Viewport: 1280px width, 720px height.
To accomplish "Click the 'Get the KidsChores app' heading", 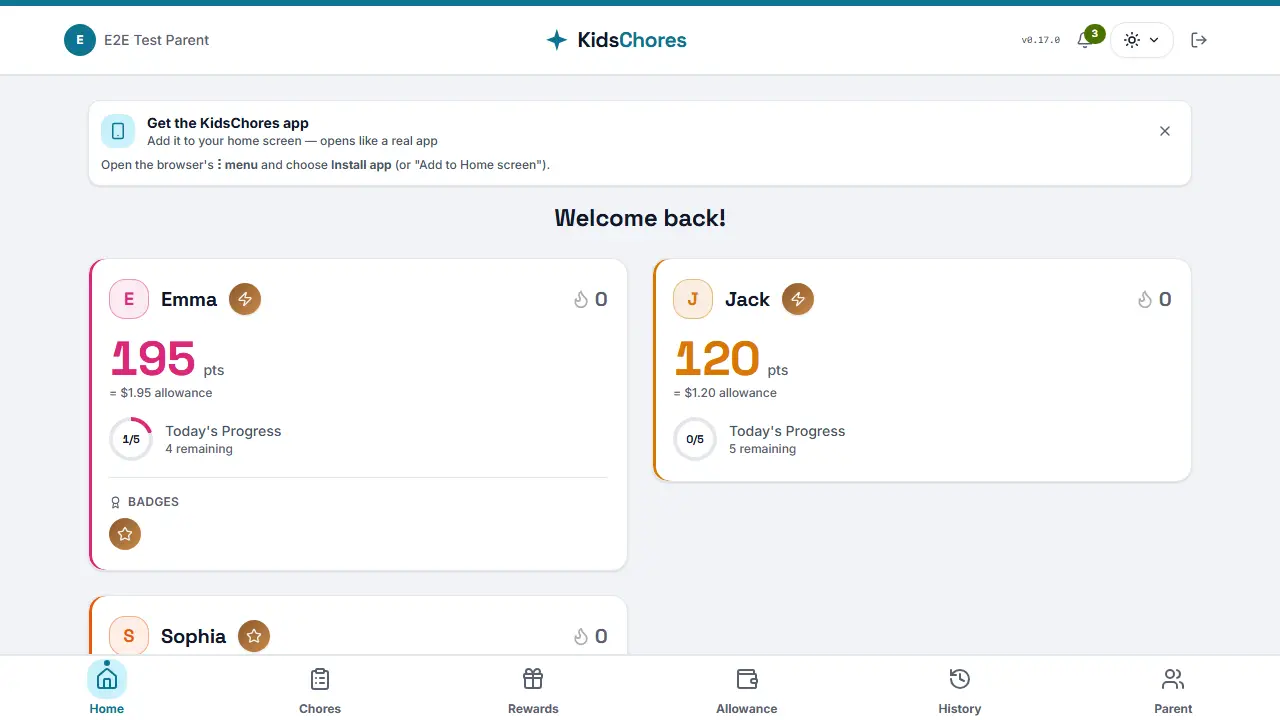I will coord(228,123).
